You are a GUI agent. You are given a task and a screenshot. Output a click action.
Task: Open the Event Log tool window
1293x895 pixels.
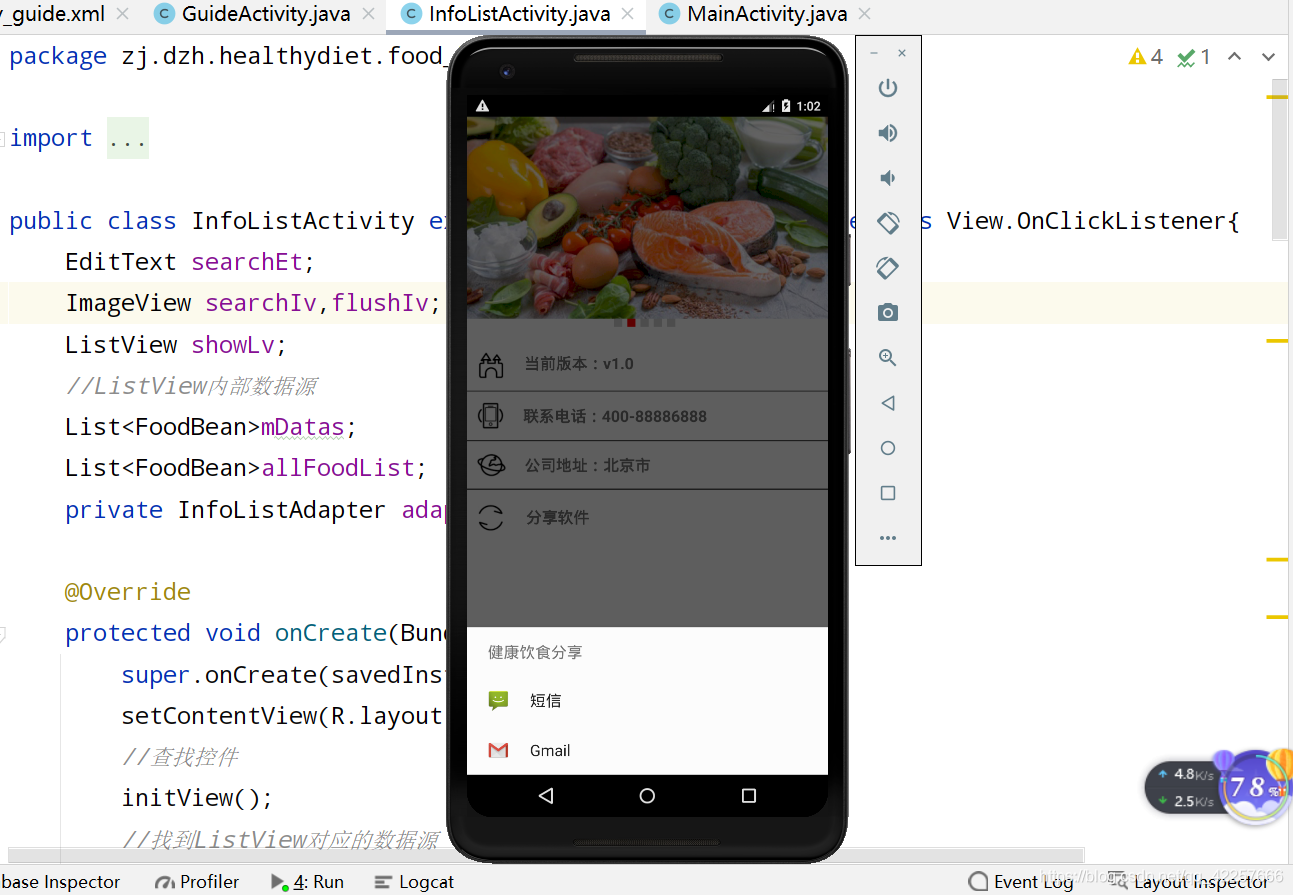tap(1021, 882)
